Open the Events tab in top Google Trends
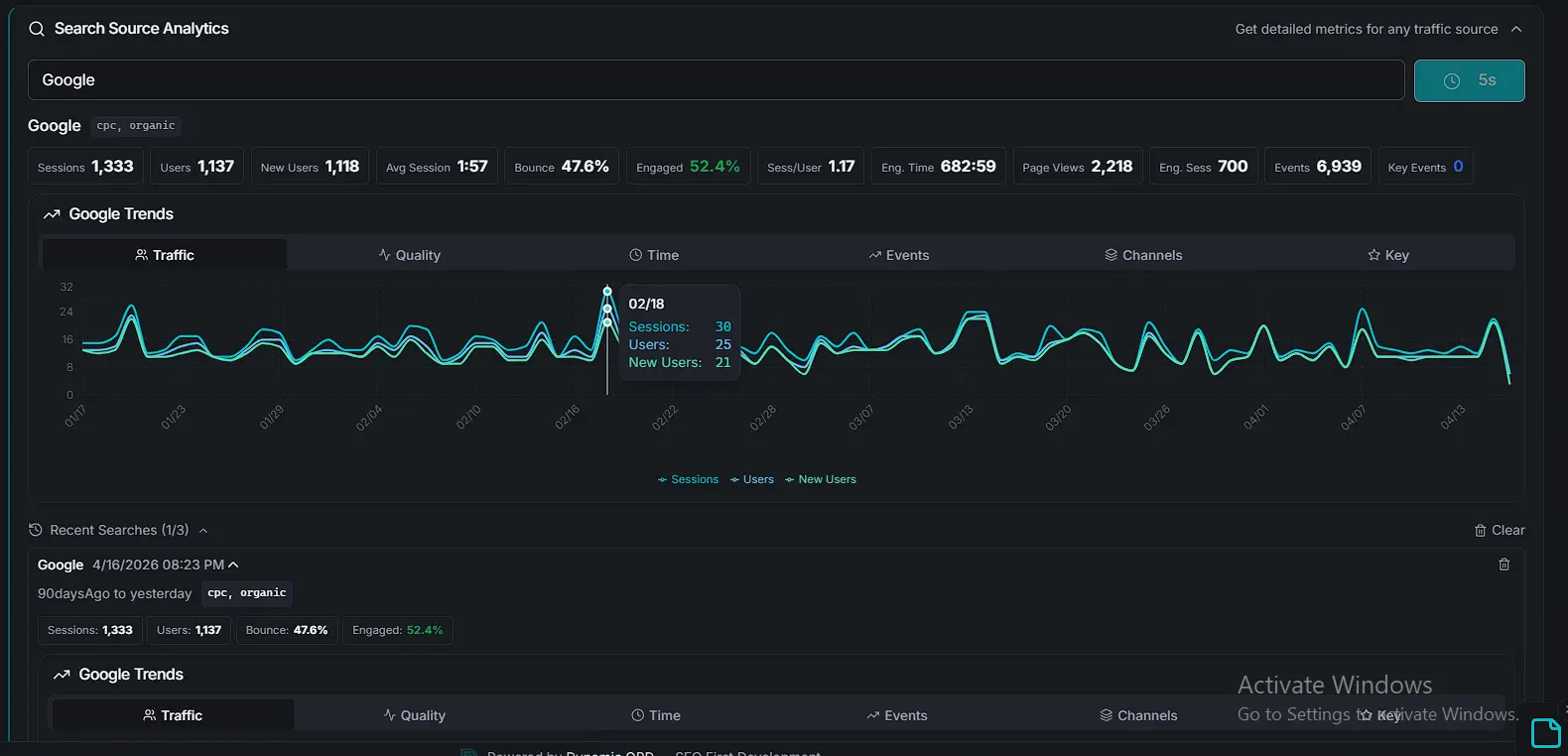 coord(899,255)
